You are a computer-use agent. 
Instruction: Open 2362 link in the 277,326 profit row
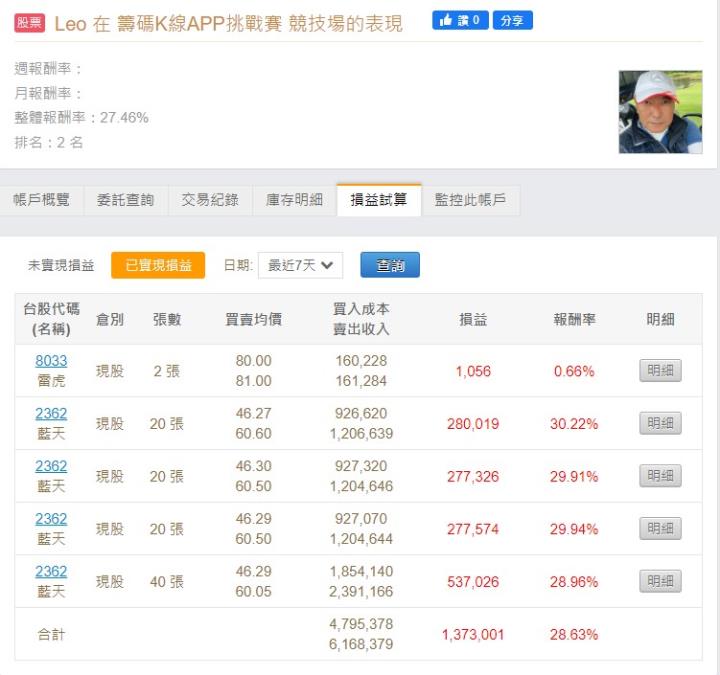tap(51, 466)
